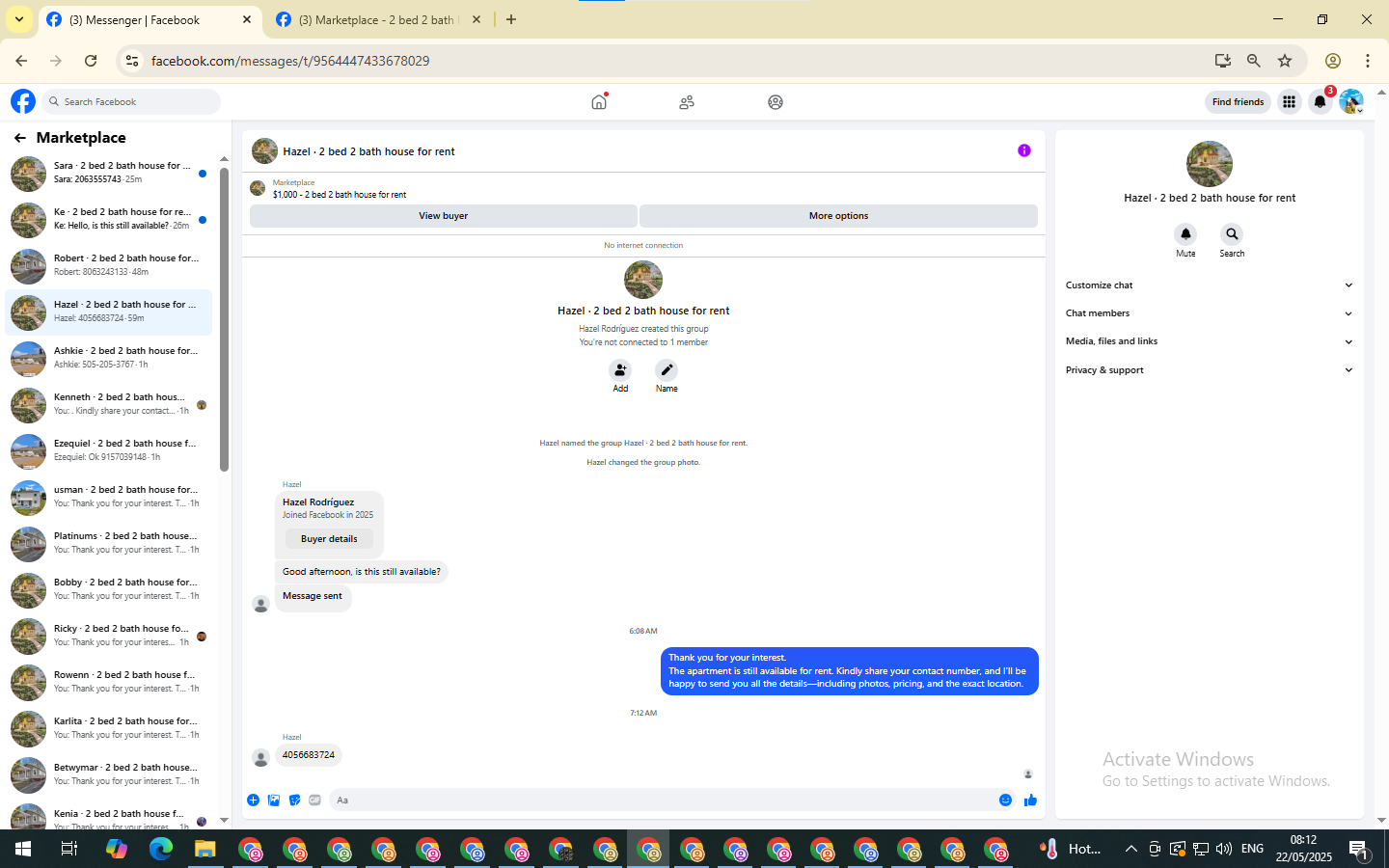Open conversation information purple icon
The height and width of the screenshot is (868, 1389).
(1024, 150)
